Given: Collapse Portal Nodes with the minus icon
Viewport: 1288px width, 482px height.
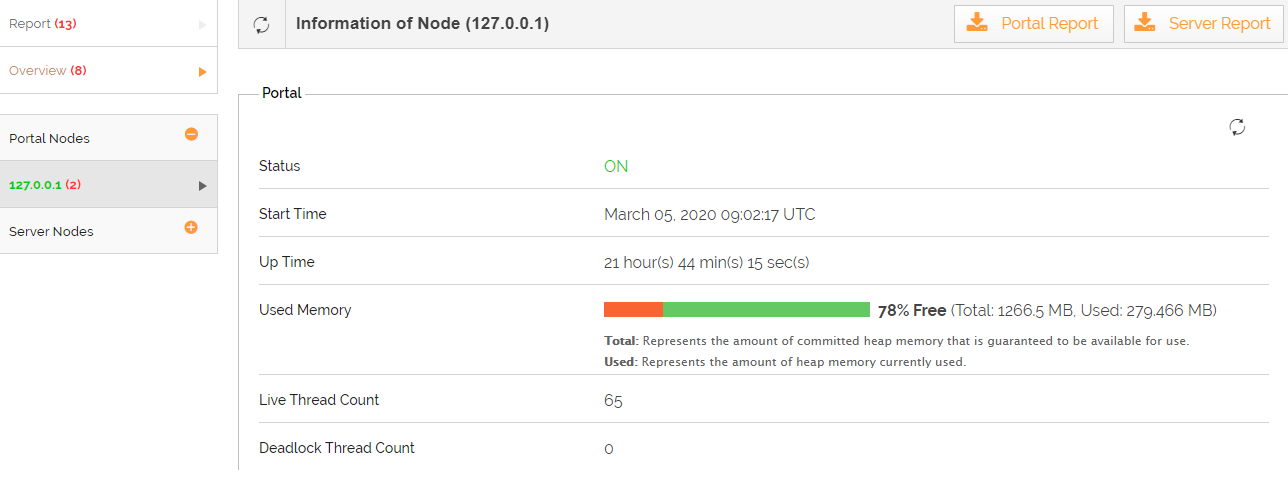Looking at the screenshot, I should pyautogui.click(x=191, y=134).
